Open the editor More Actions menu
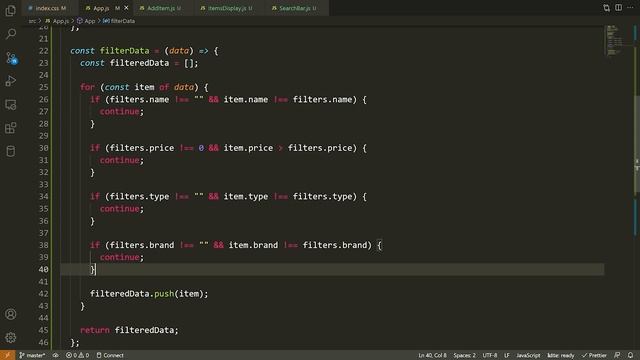Viewport: 640px width, 360px height. pos(631,8)
